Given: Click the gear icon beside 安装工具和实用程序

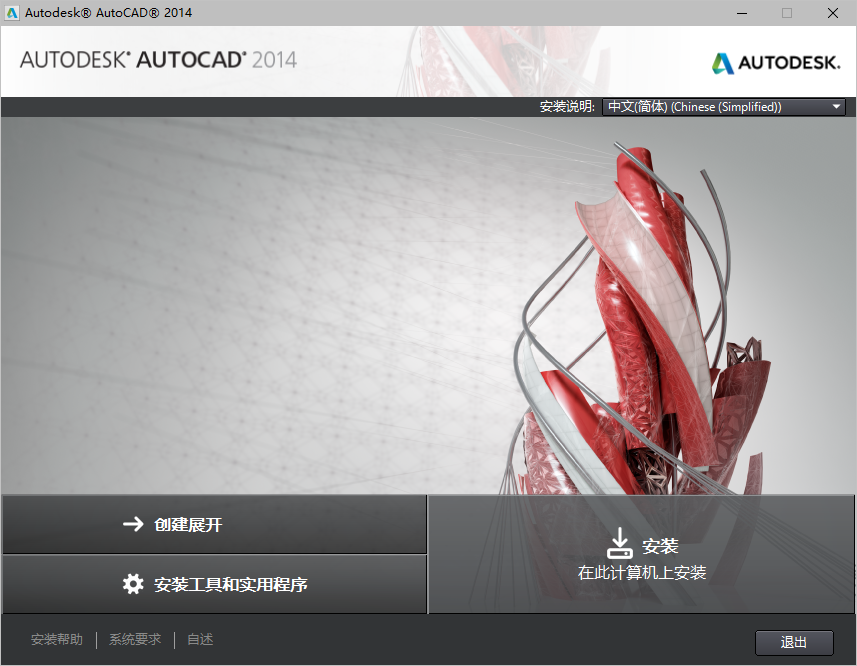Looking at the screenshot, I should (134, 584).
